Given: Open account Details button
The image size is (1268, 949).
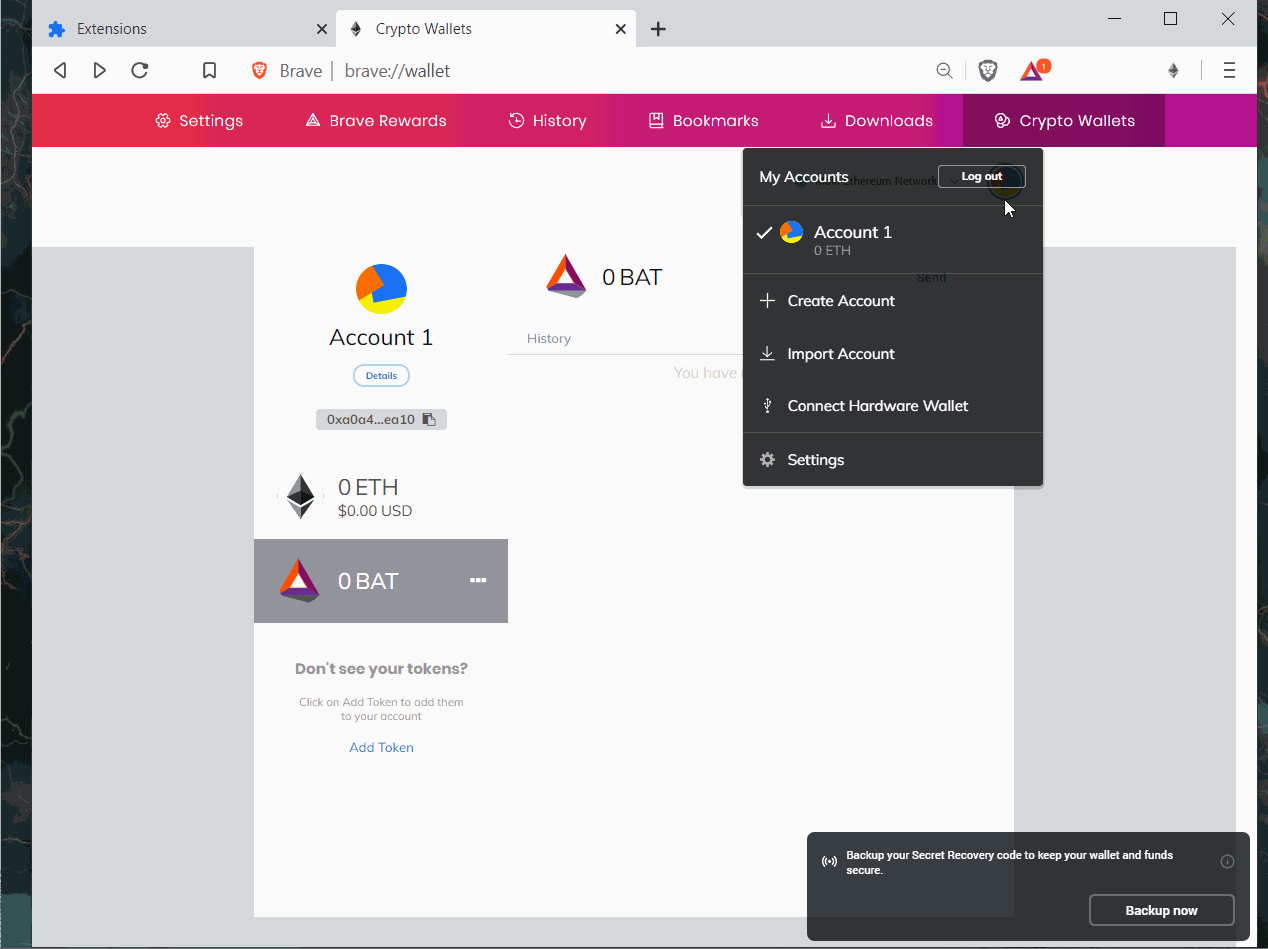Looking at the screenshot, I should pyautogui.click(x=381, y=376).
